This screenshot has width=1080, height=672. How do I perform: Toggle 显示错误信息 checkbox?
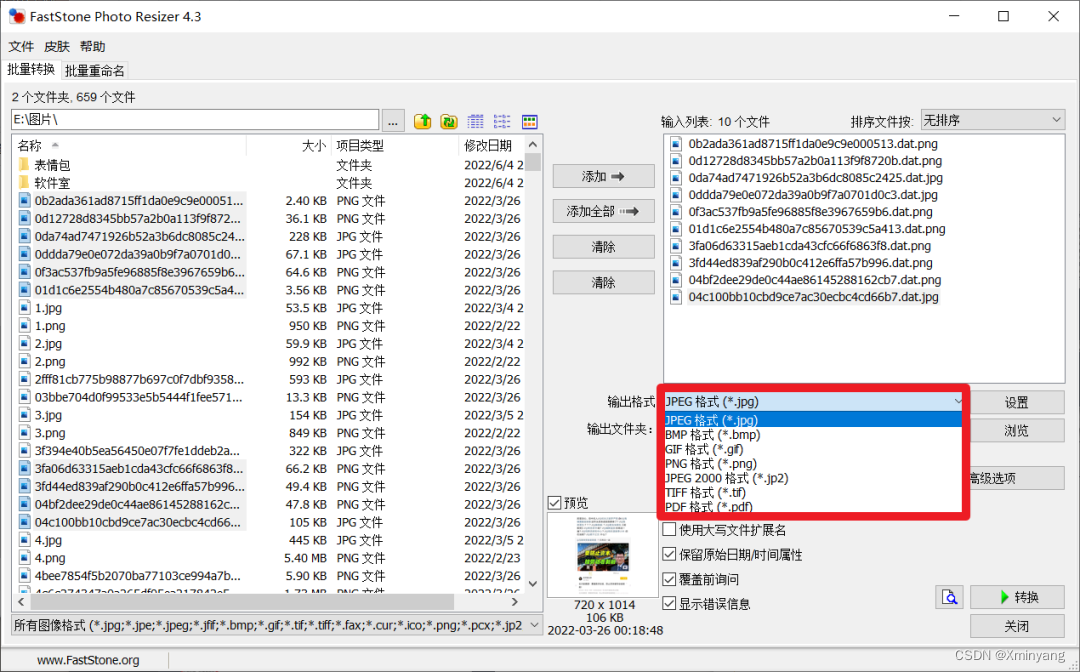tap(669, 604)
